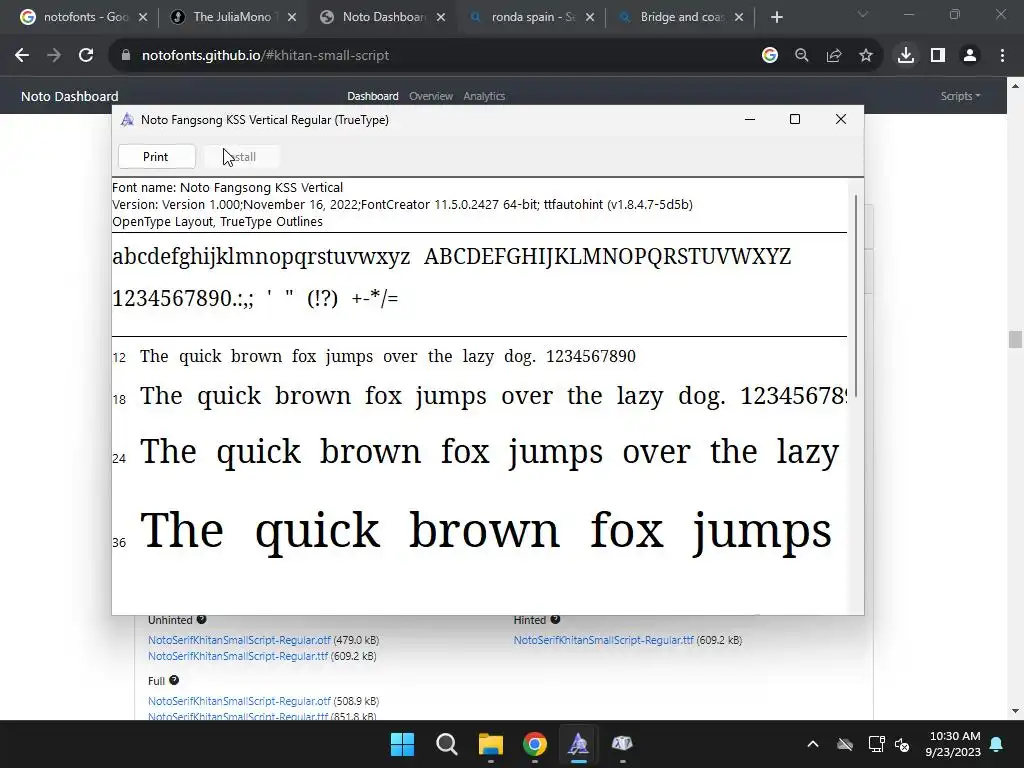Click the Print button in font viewer

[156, 157]
